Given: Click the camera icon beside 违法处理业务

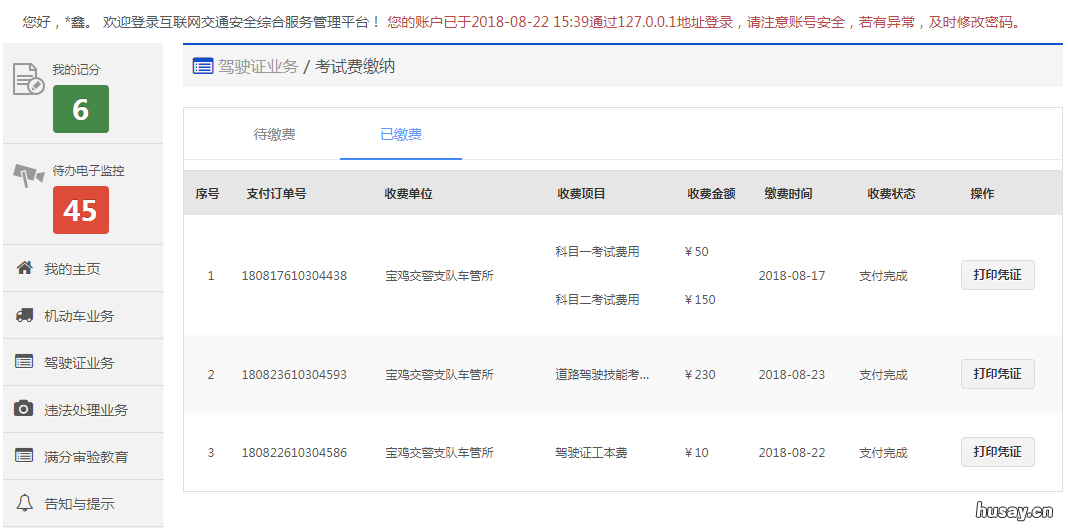Looking at the screenshot, I should (25, 409).
